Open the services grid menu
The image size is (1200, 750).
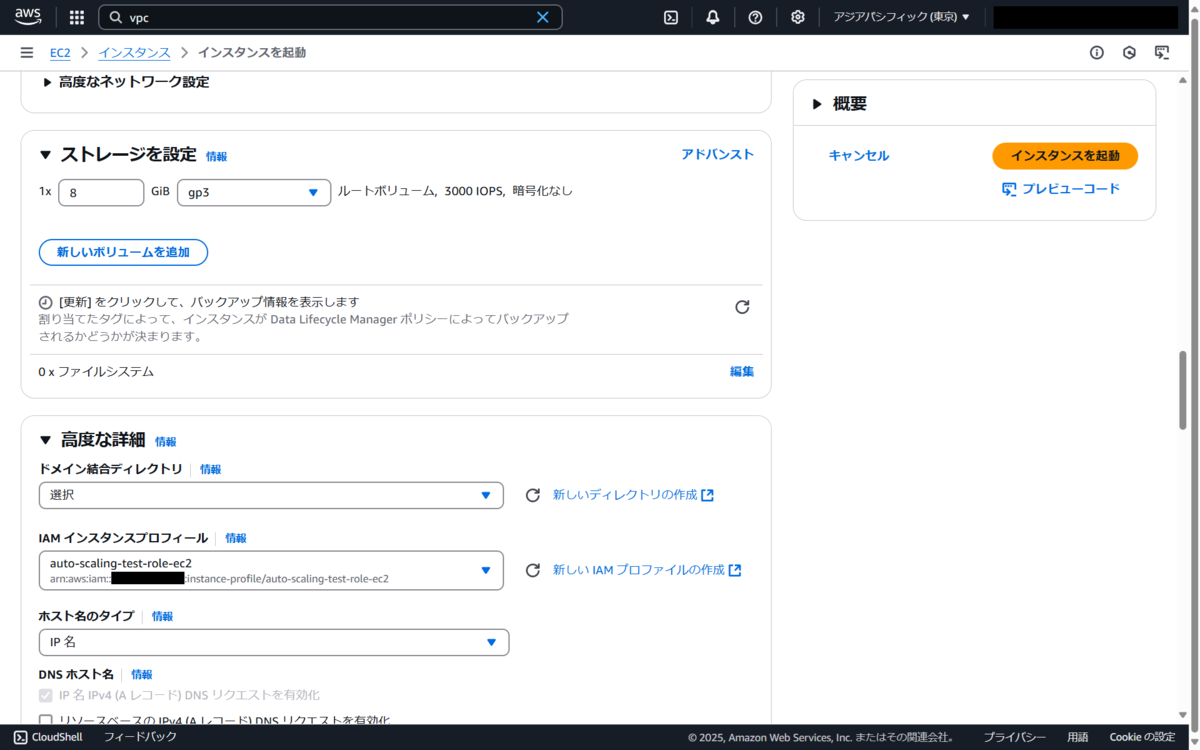(77, 17)
